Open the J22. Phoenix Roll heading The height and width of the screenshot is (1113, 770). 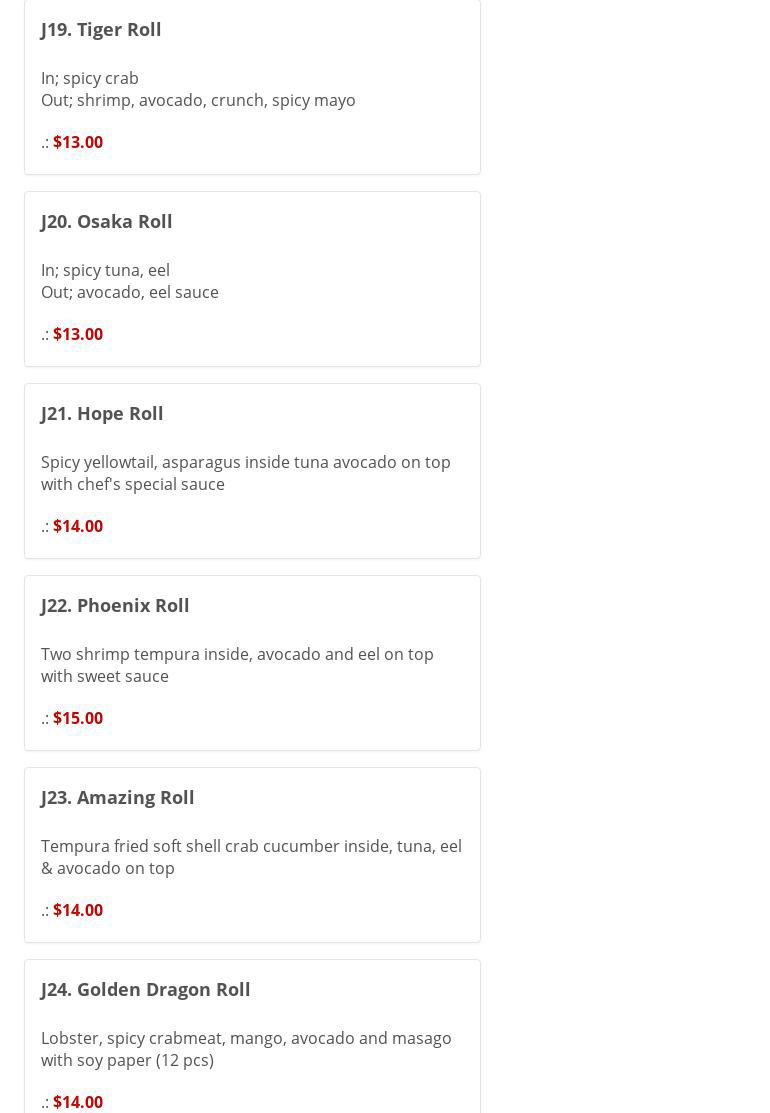115,605
